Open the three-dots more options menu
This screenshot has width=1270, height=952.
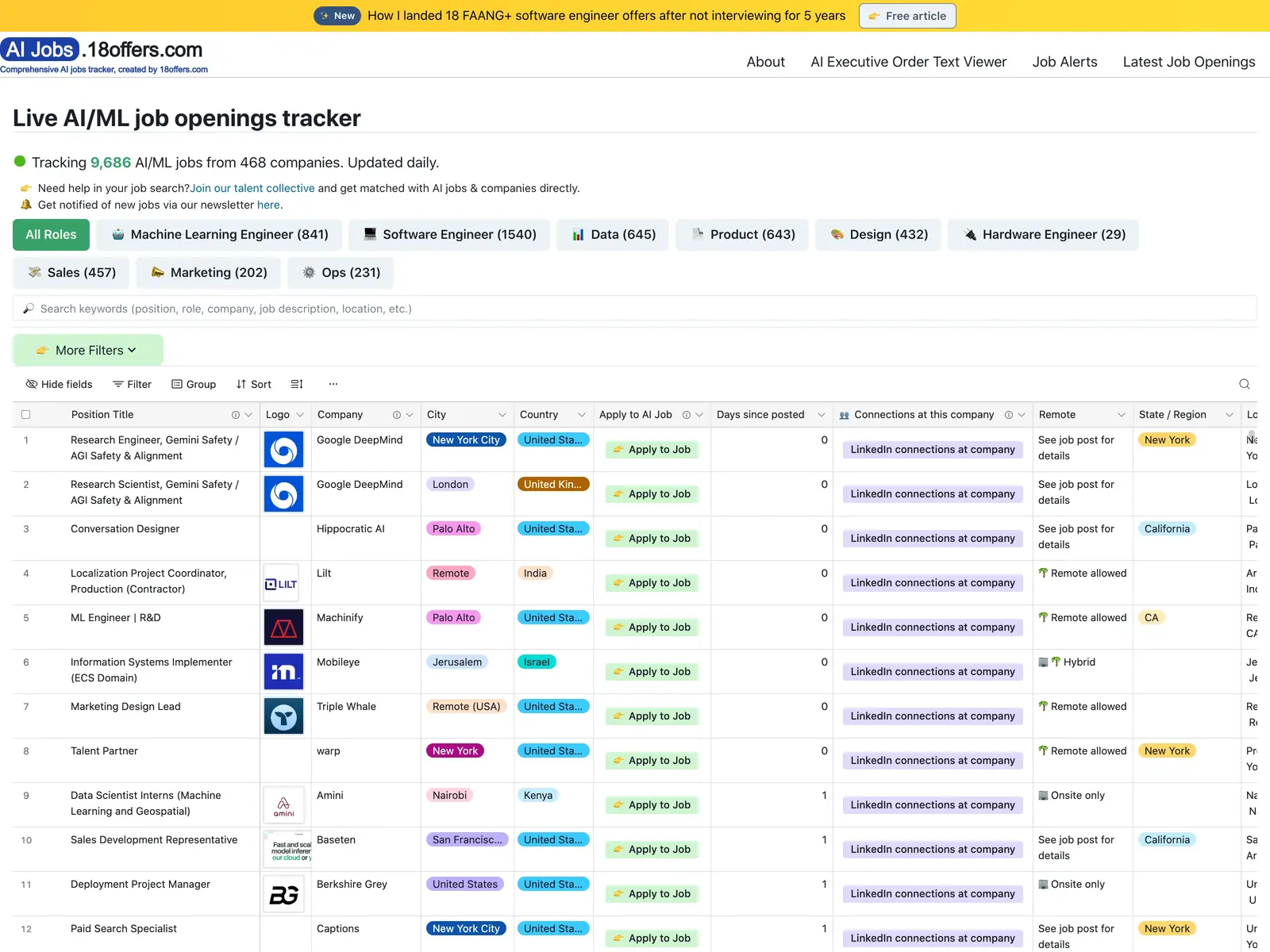click(333, 384)
